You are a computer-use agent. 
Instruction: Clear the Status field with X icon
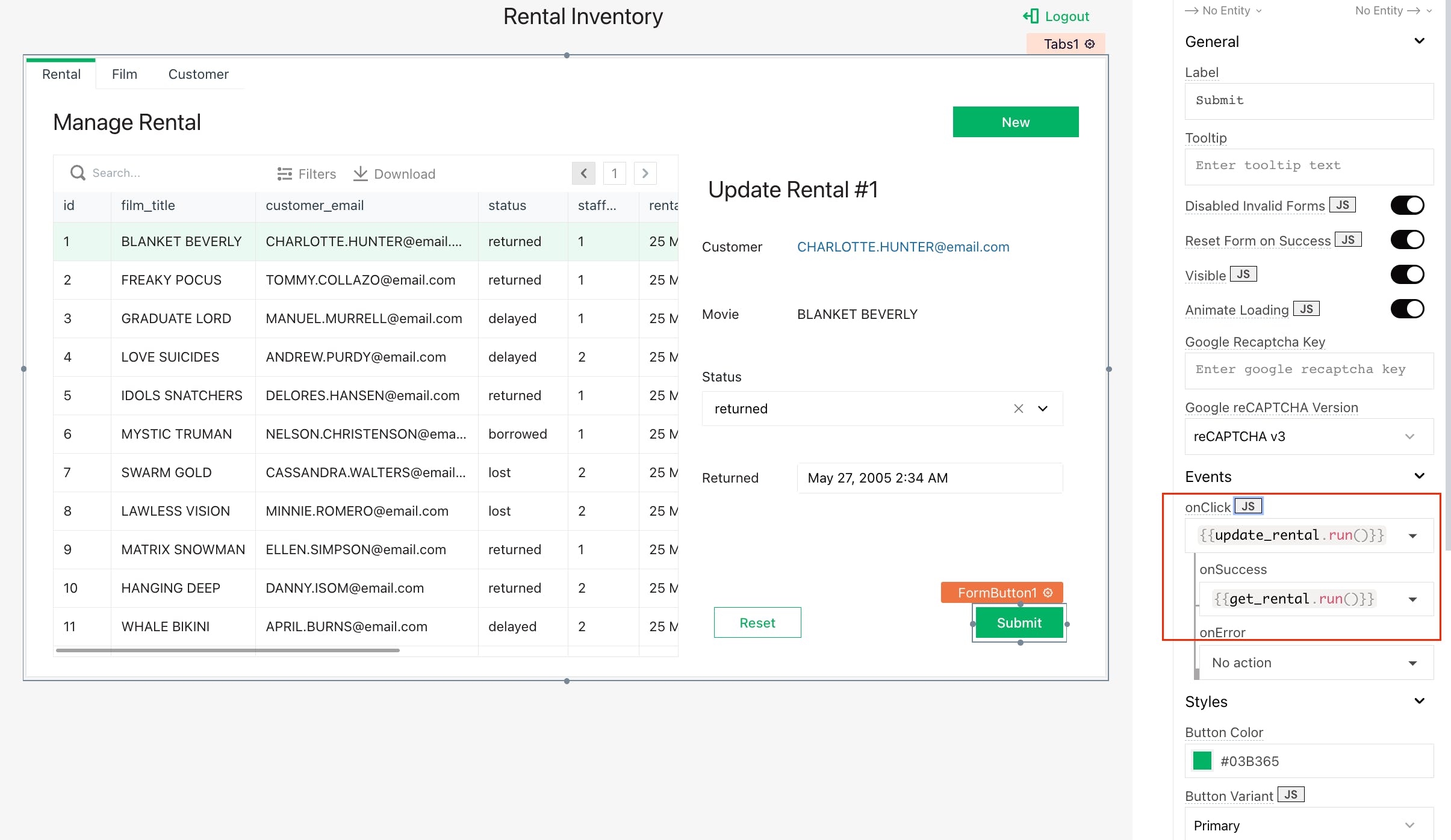1018,409
